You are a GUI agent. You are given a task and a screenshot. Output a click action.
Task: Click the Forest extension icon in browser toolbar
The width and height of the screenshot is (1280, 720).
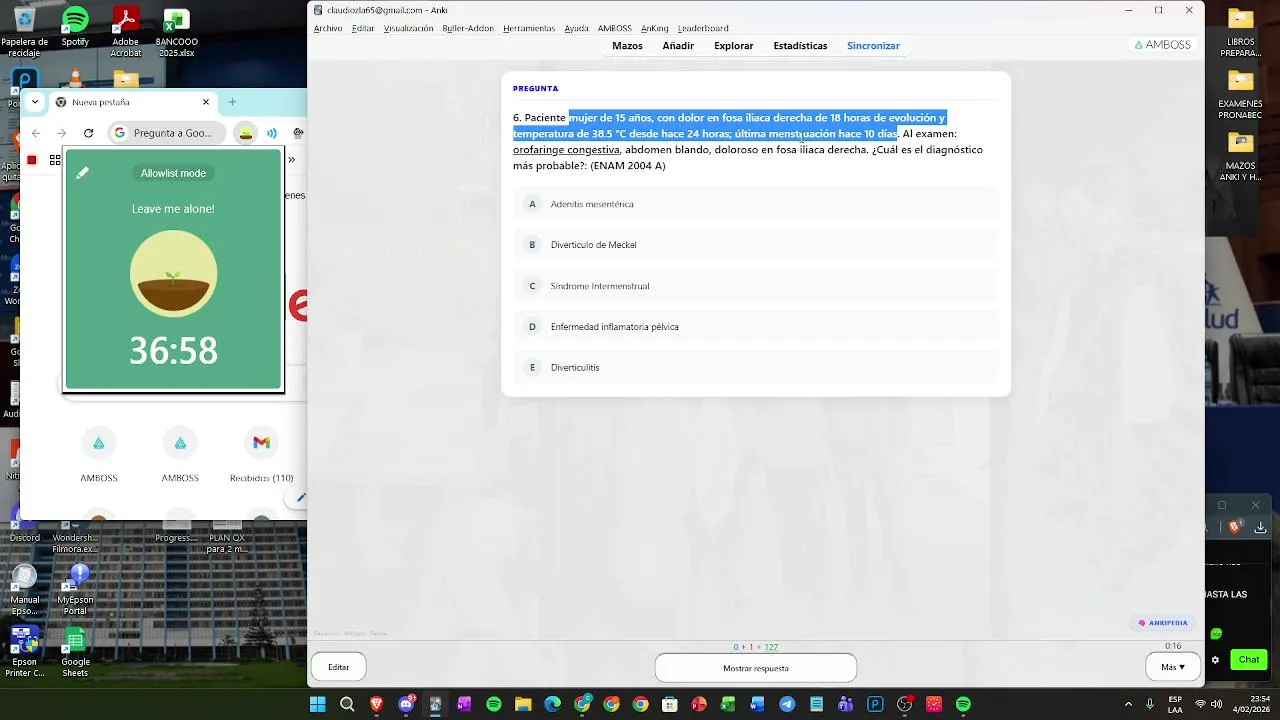tap(245, 133)
